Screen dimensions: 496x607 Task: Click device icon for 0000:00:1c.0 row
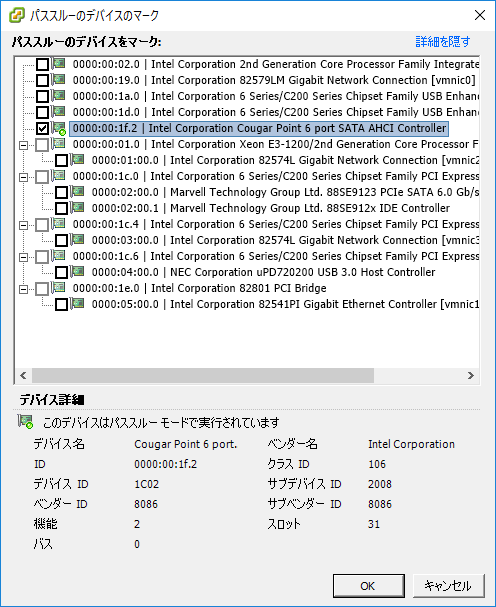(59, 176)
